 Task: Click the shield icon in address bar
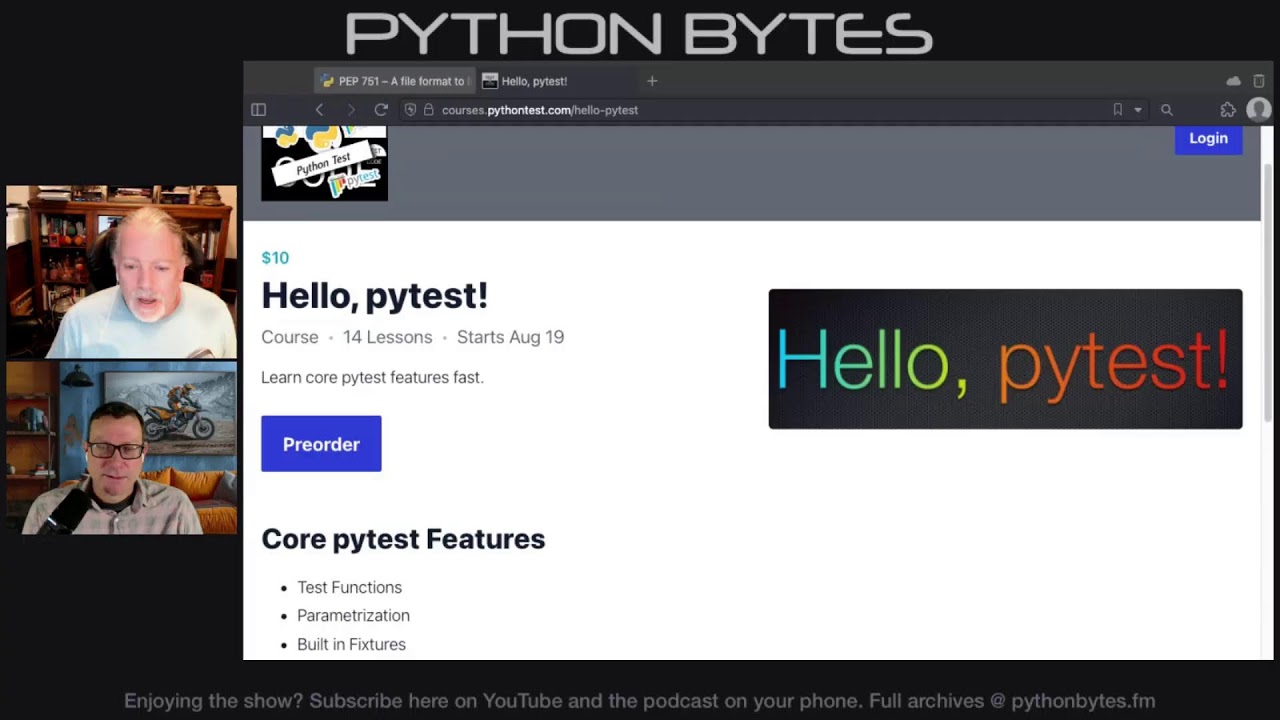coord(410,110)
